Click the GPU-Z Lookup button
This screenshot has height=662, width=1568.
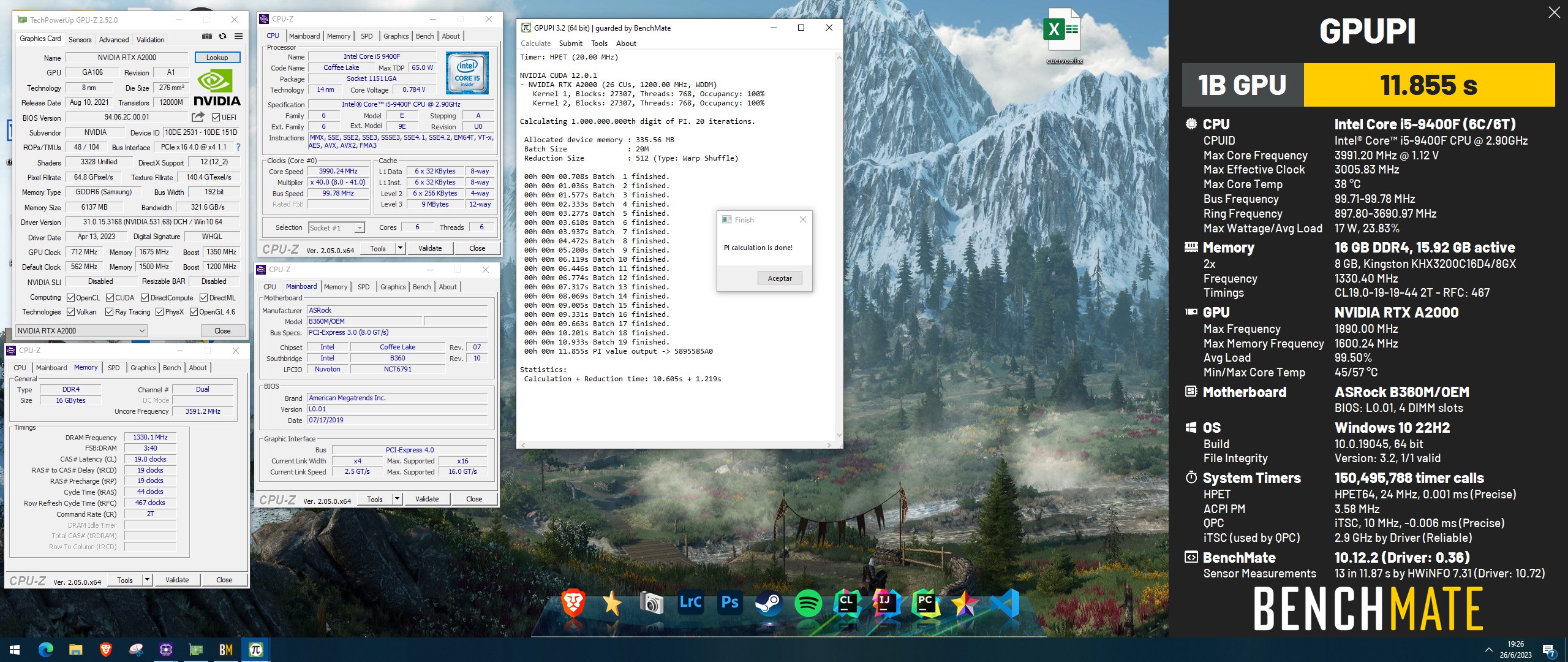click(217, 58)
